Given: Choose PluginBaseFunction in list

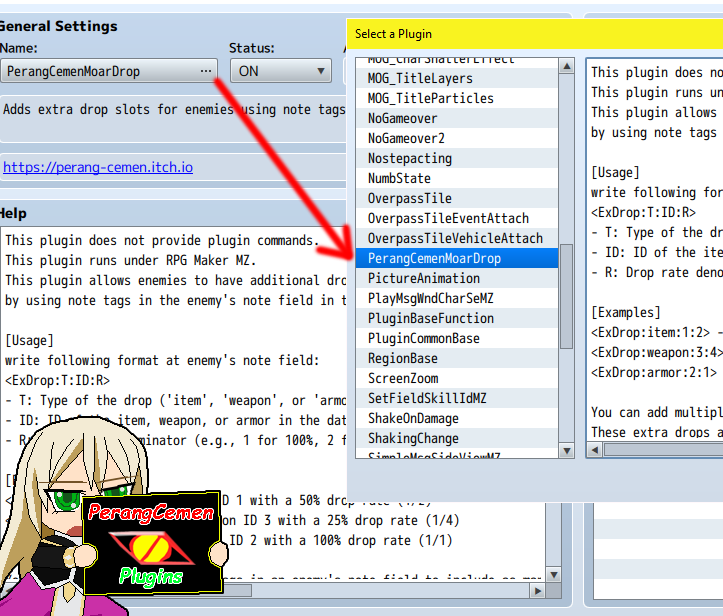Looking at the screenshot, I should (456, 318).
